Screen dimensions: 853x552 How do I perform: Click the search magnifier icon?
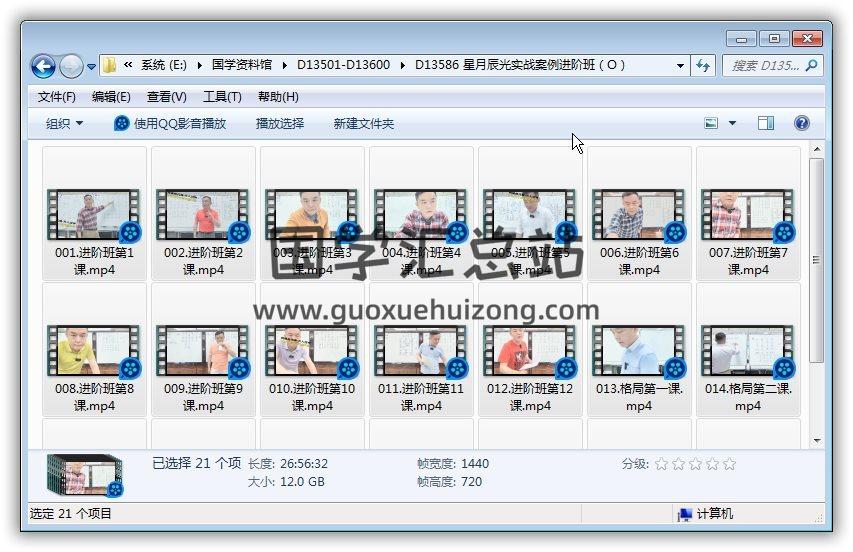point(811,65)
